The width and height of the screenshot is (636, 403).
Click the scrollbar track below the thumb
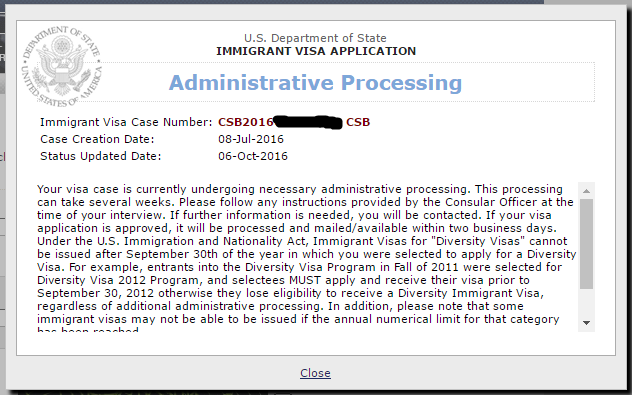(586, 302)
